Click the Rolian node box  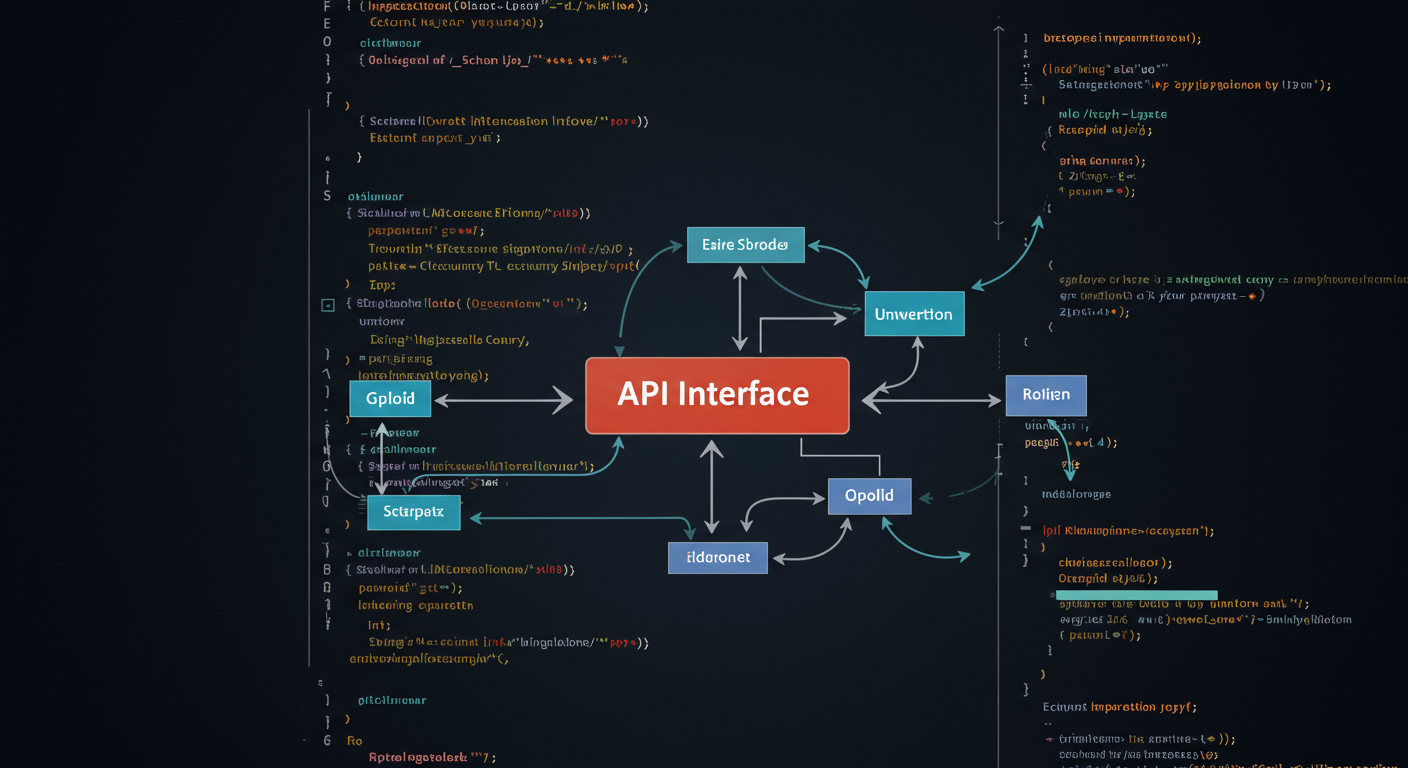1046,395
